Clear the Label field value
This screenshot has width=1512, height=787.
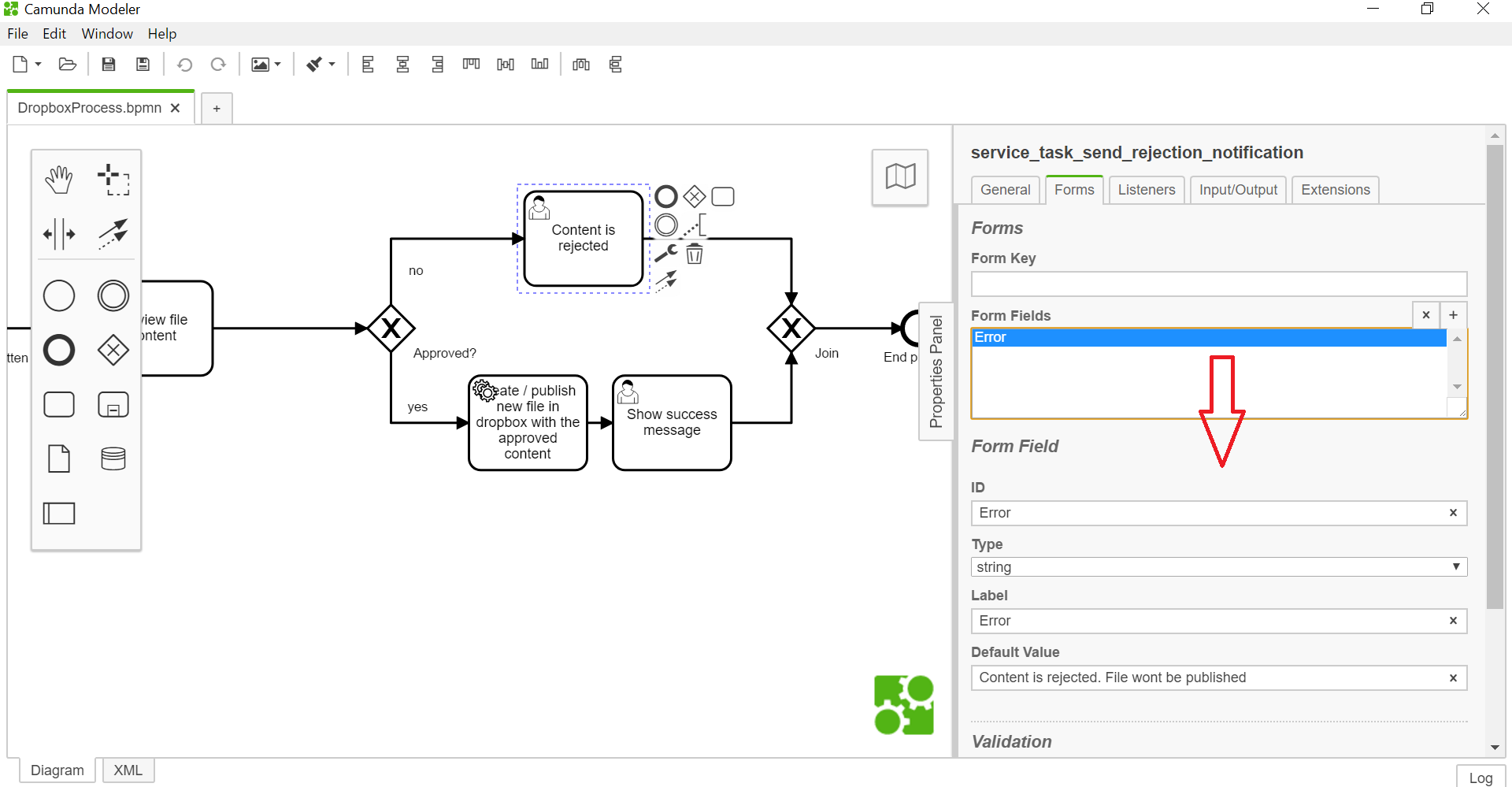point(1453,621)
